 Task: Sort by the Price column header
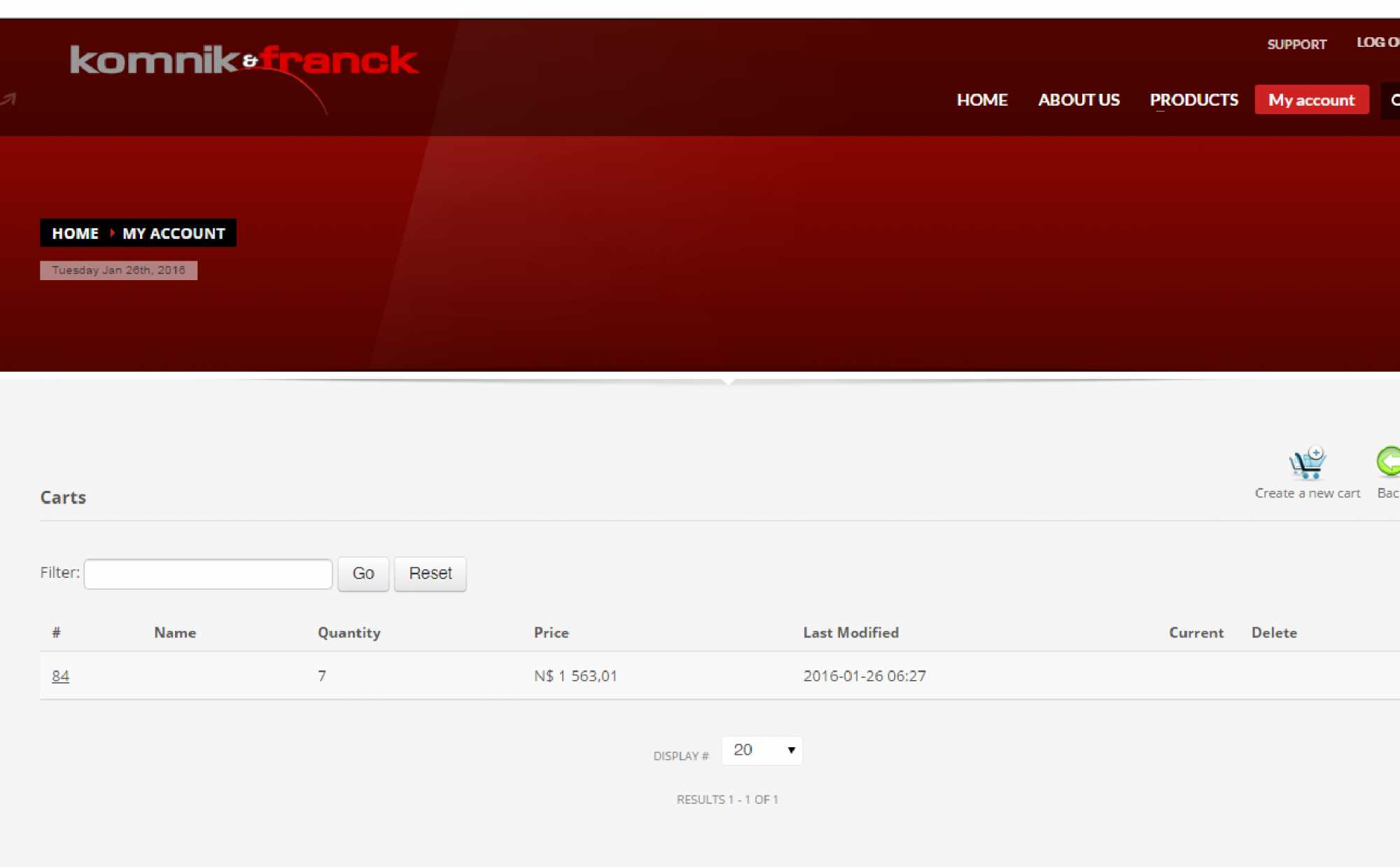click(x=551, y=633)
